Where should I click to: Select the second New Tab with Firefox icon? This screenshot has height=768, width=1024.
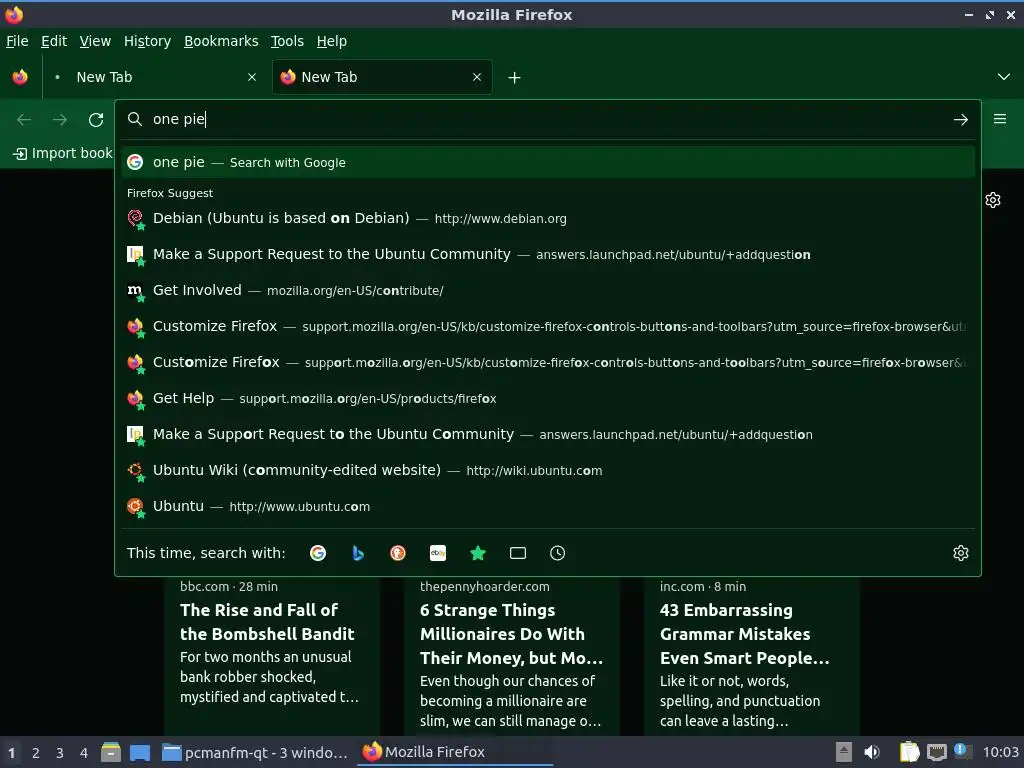382,77
